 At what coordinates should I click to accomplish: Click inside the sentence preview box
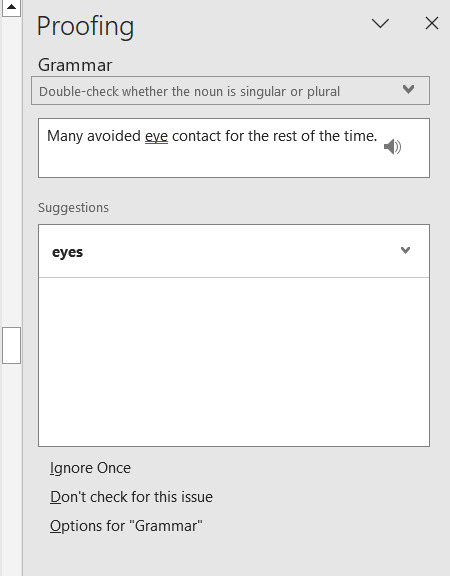(234, 148)
